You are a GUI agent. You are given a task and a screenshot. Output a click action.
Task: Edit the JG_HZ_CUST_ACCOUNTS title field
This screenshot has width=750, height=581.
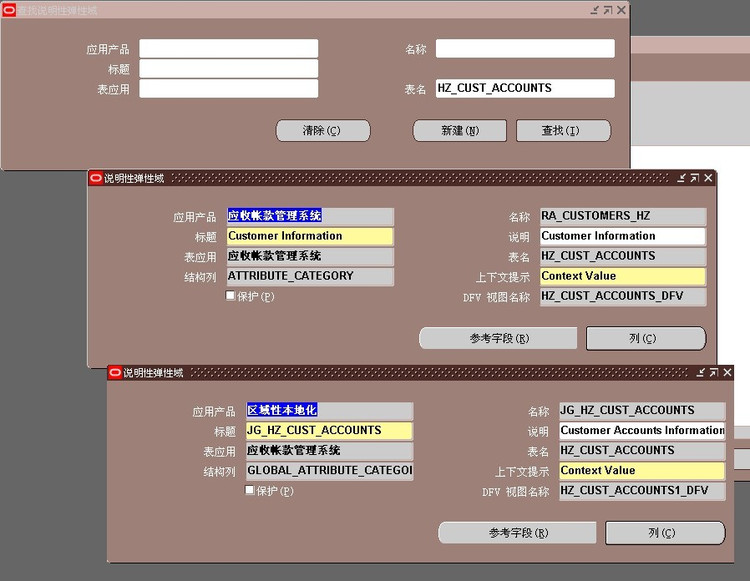[x=330, y=431]
